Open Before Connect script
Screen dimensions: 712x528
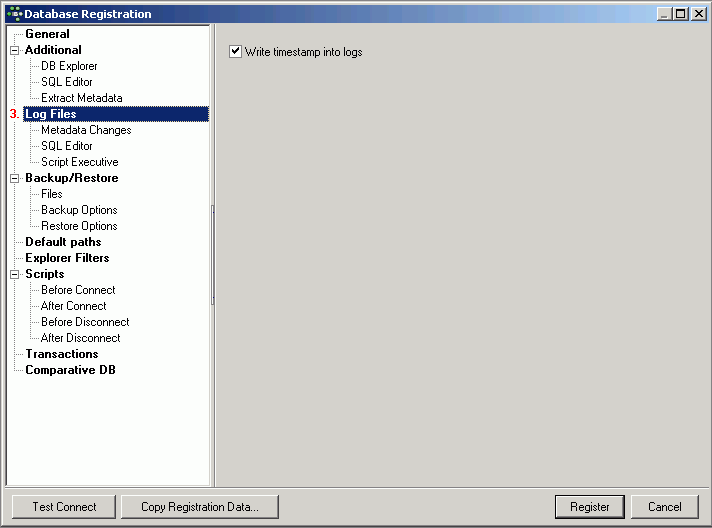[78, 290]
